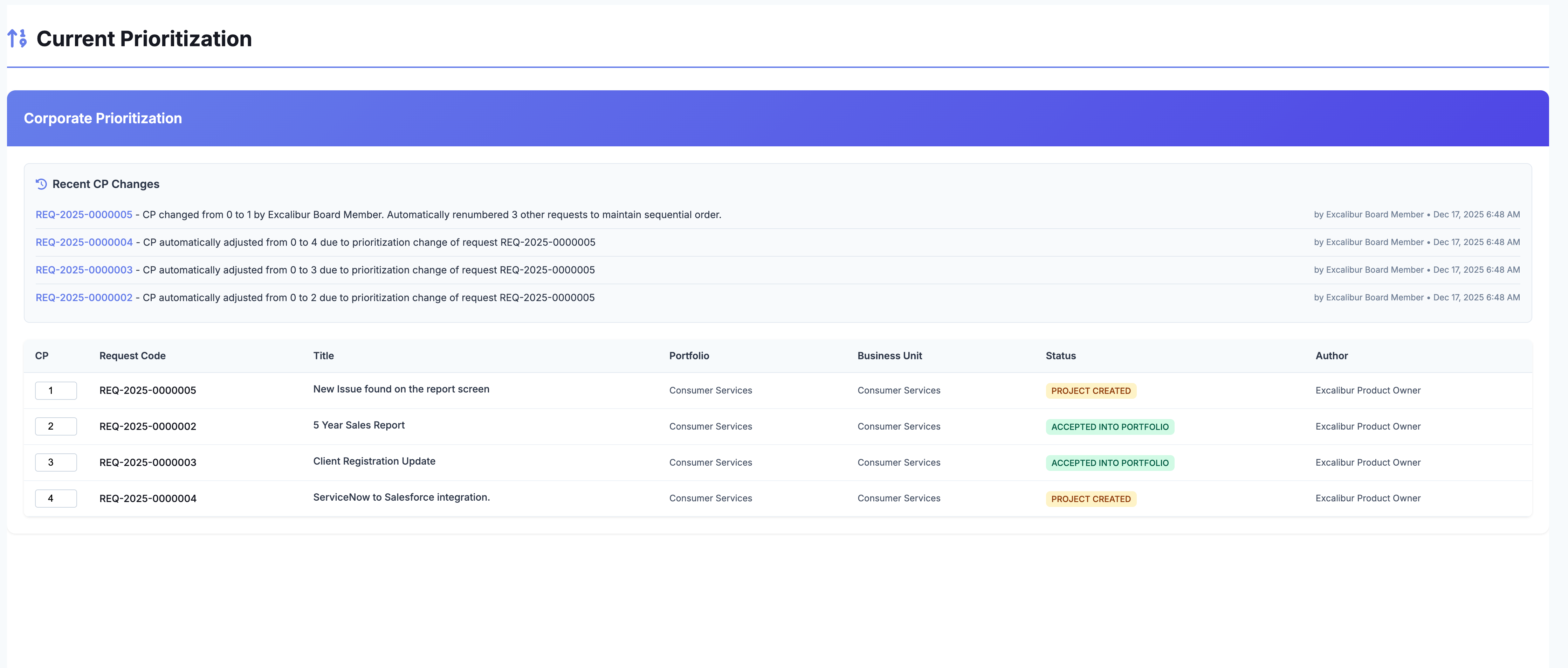Click the CP input field showing 4
Screen dimensions: 1568x668
55,498
